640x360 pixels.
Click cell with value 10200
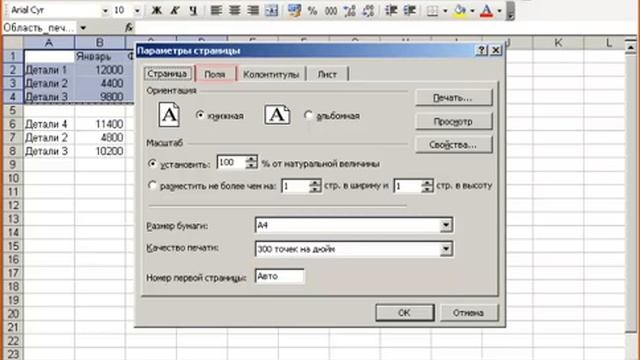(100, 151)
